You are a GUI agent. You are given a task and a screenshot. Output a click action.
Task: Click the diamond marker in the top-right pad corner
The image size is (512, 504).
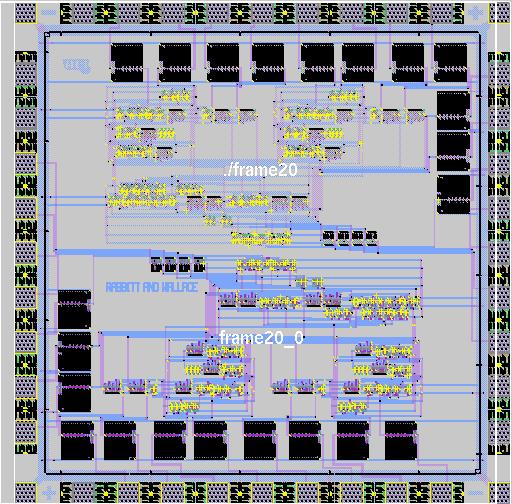point(475,13)
